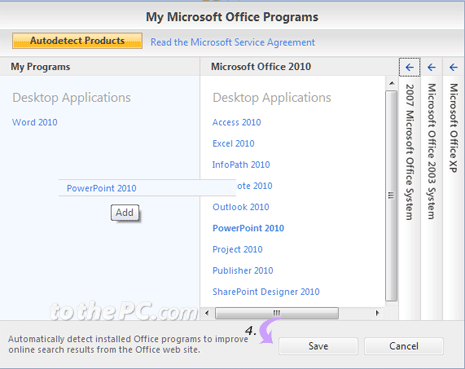This screenshot has height=369, width=465.
Task: Pick Outlook 2010 from the list
Action: point(241,207)
